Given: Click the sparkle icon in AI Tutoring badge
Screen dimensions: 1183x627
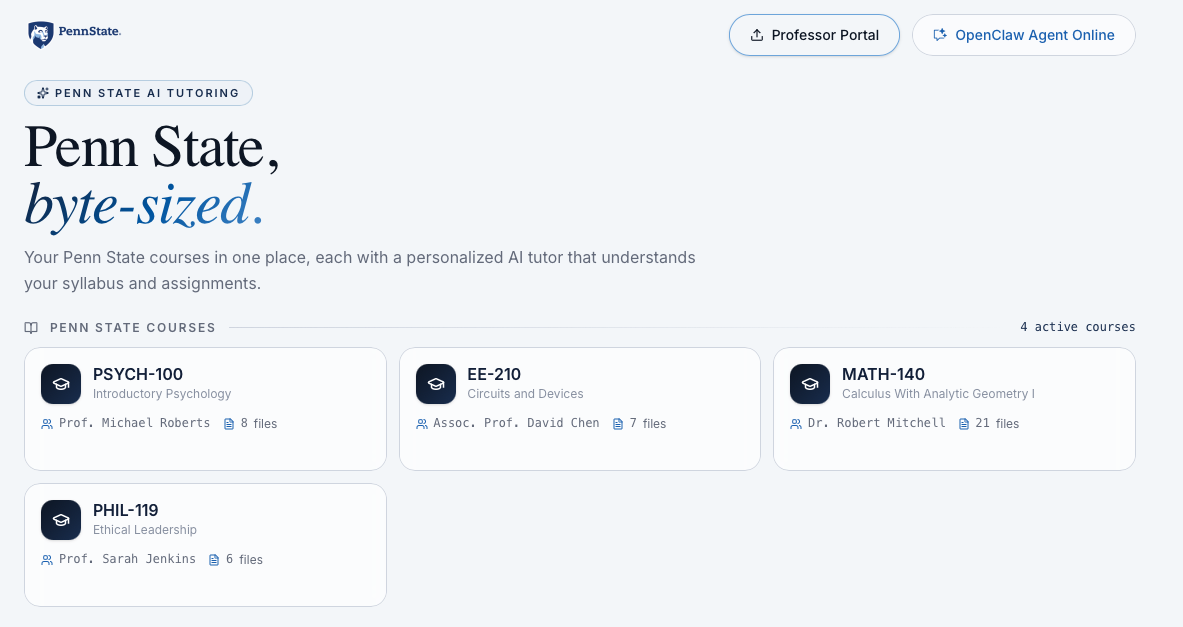Looking at the screenshot, I should 43,93.
